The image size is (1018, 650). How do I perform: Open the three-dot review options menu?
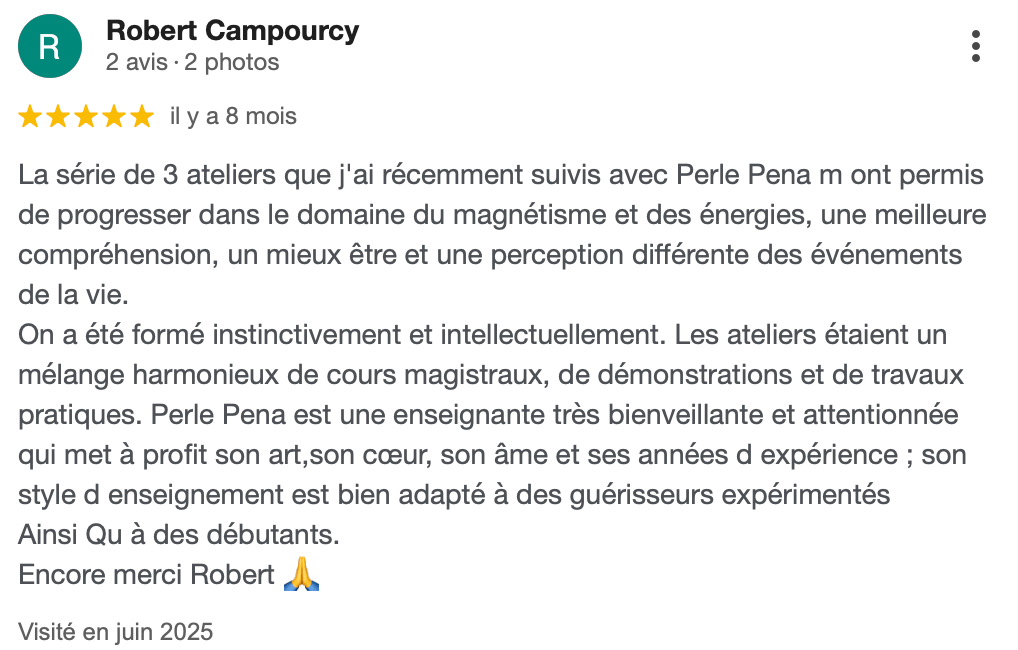(x=976, y=46)
